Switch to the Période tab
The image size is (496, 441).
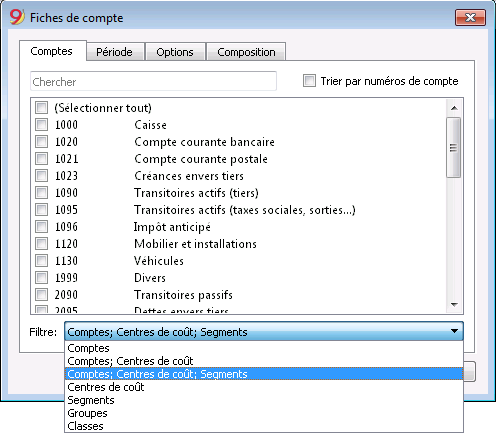tap(115, 52)
